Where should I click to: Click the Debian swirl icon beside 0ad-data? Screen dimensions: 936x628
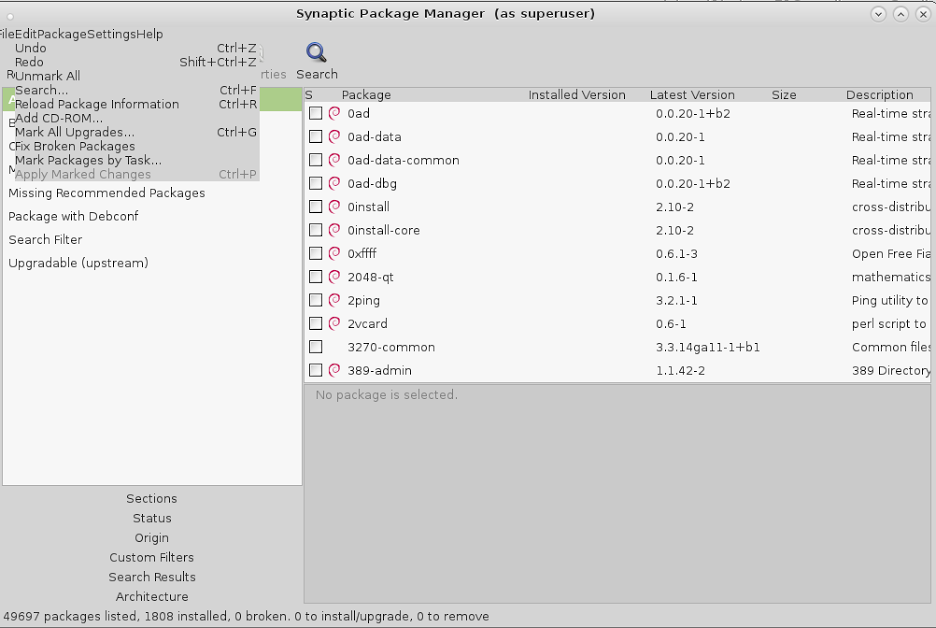coord(334,137)
